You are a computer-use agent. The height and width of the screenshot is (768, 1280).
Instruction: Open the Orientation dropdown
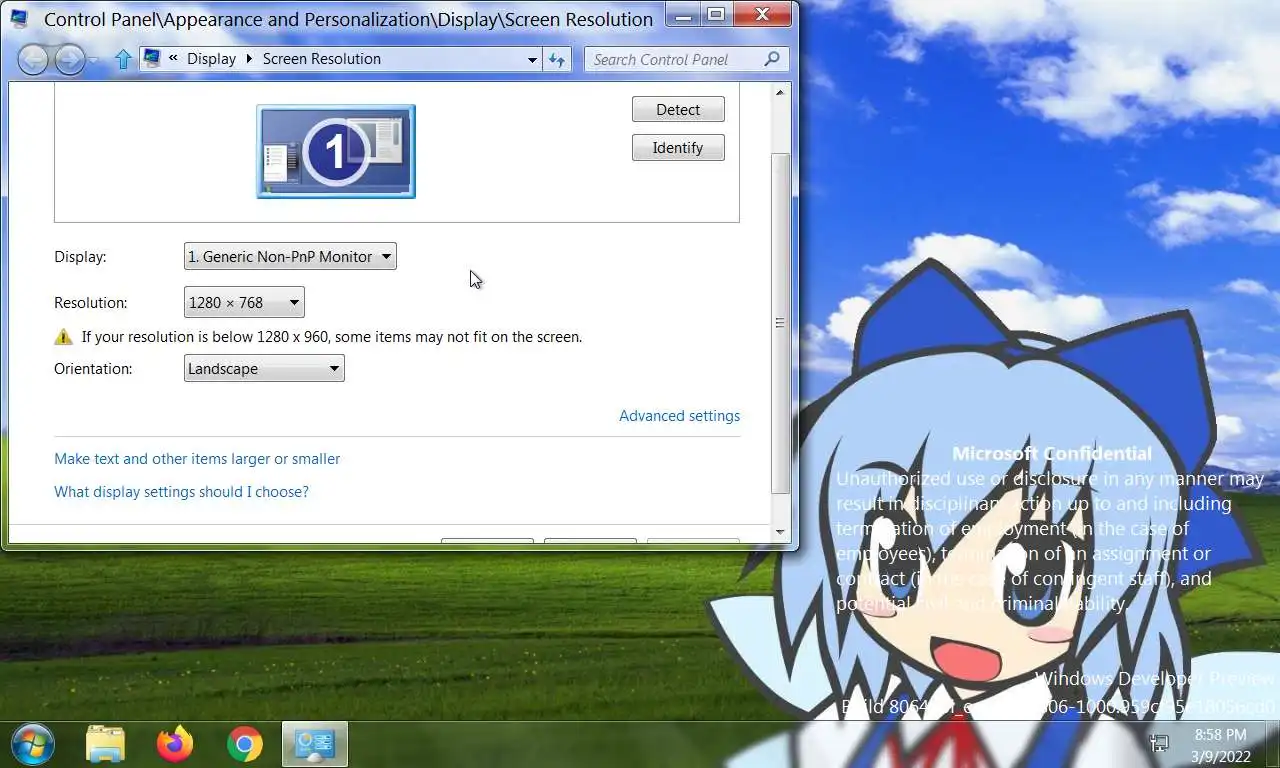pyautogui.click(x=264, y=369)
